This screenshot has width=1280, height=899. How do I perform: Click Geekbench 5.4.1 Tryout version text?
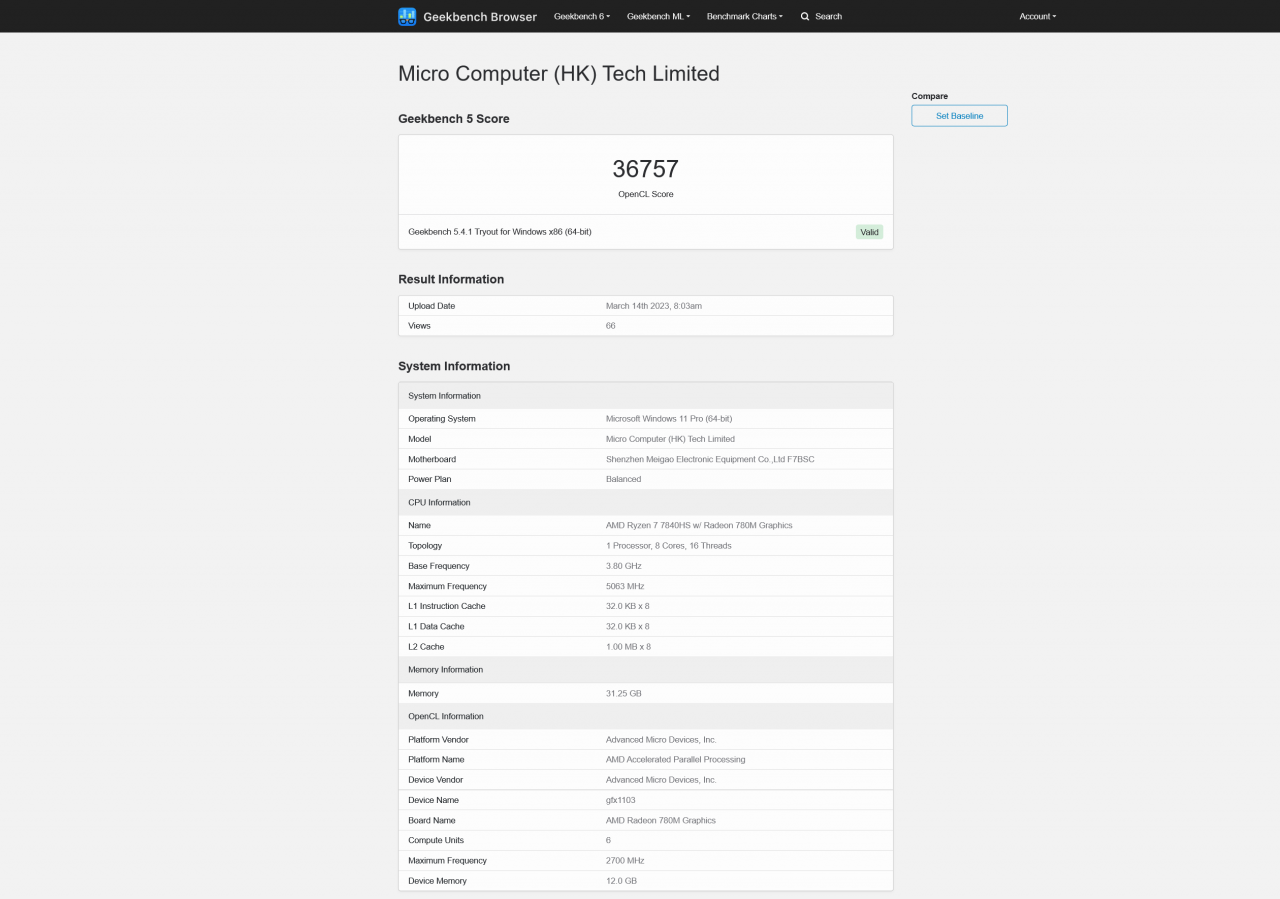tap(500, 232)
